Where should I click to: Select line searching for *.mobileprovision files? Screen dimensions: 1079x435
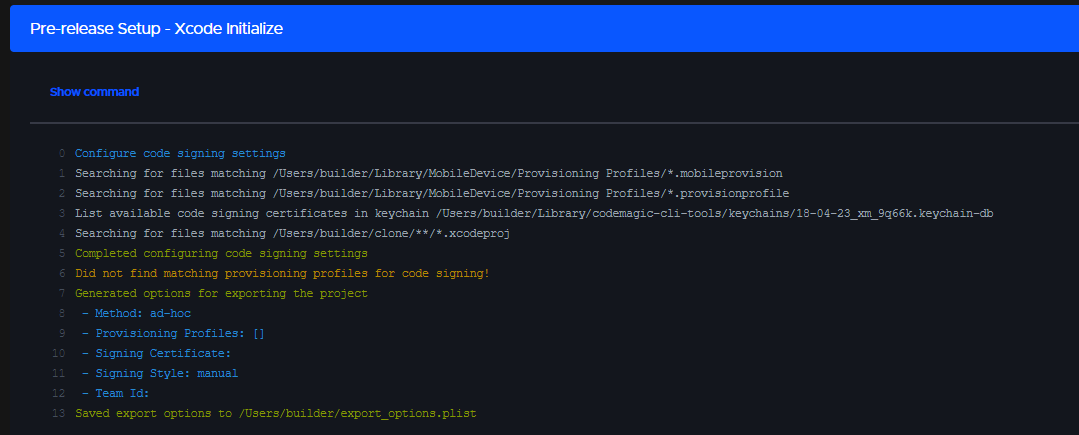pos(429,173)
